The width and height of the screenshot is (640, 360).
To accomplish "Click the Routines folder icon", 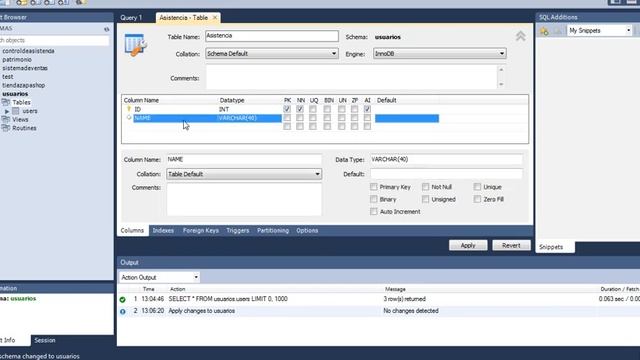I will tap(6, 128).
